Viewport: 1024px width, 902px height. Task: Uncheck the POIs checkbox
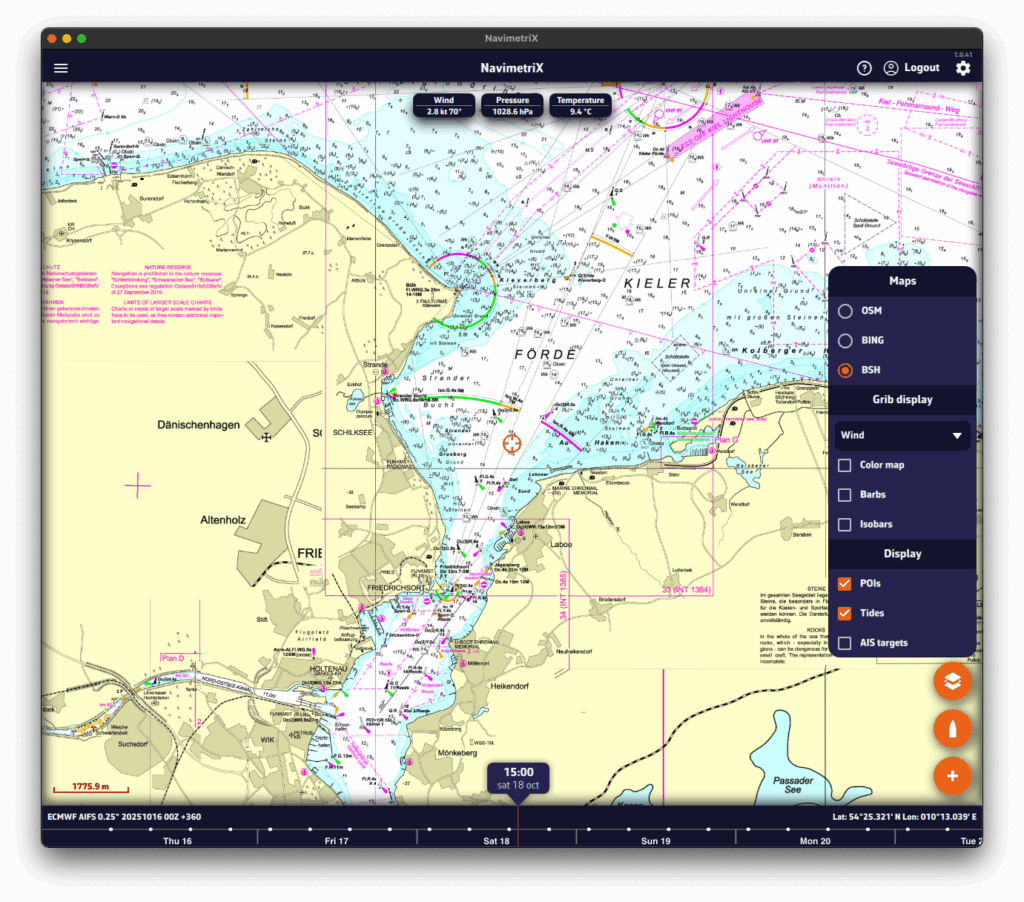click(845, 583)
